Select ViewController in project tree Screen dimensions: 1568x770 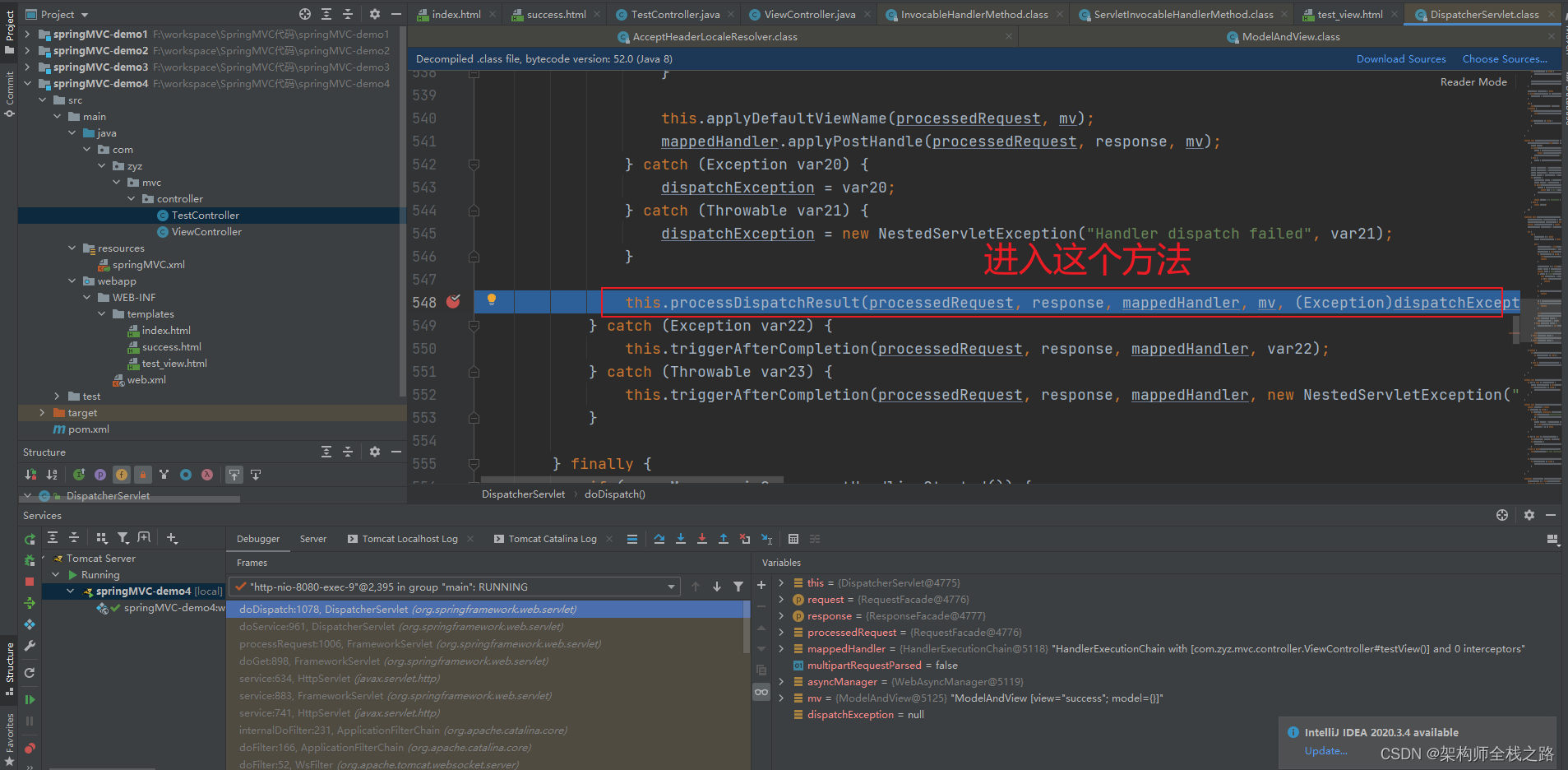(x=206, y=231)
